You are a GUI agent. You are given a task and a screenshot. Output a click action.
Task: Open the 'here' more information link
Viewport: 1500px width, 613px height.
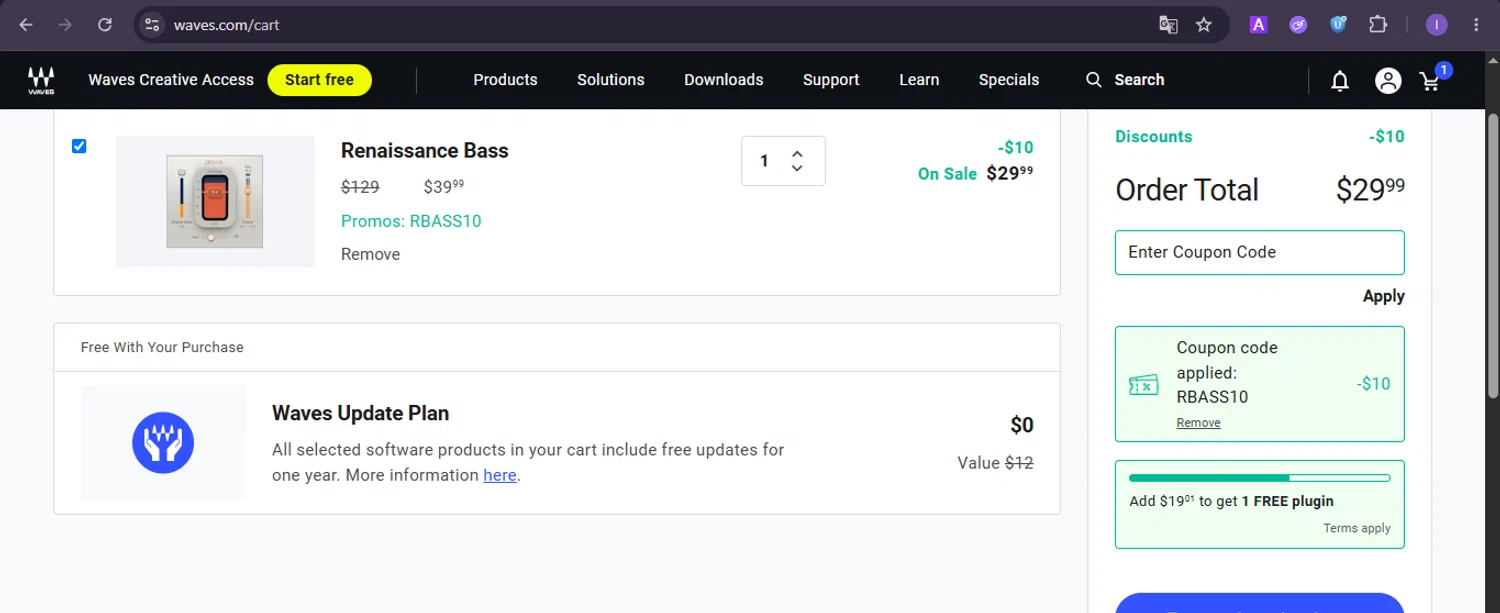[x=500, y=475]
